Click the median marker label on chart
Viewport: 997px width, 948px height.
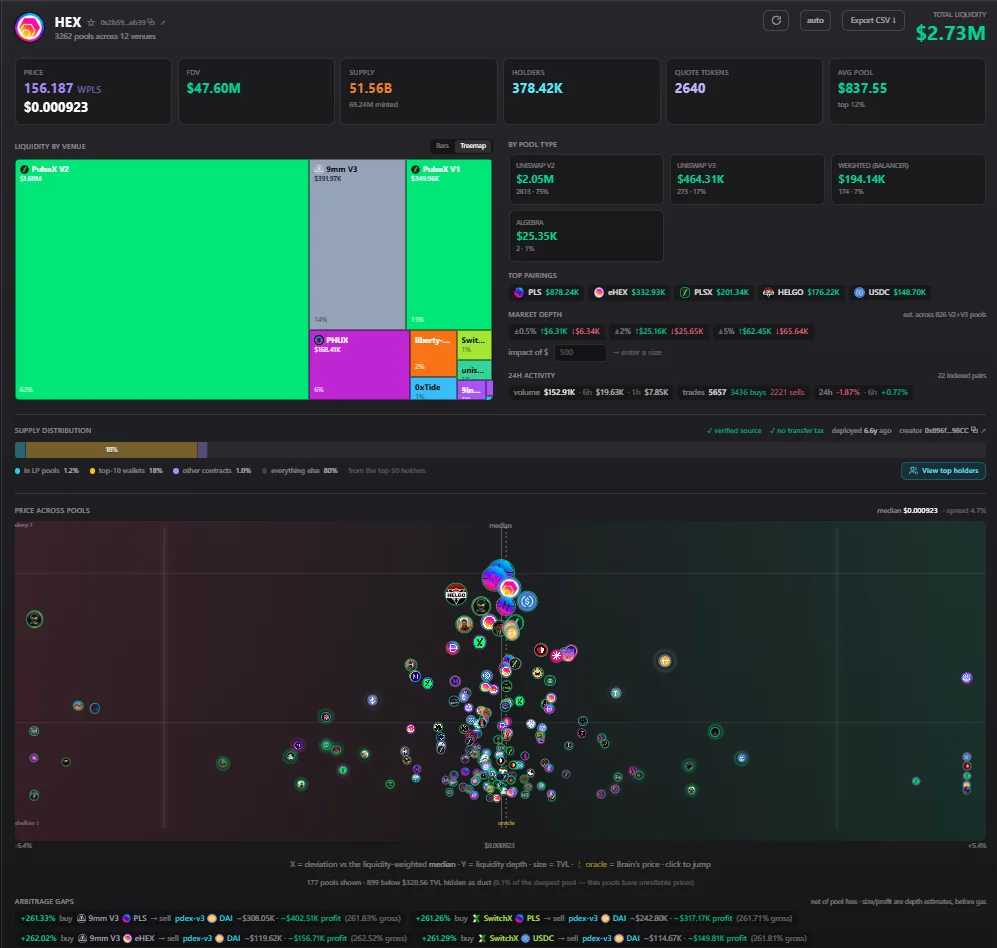pyautogui.click(x=500, y=525)
